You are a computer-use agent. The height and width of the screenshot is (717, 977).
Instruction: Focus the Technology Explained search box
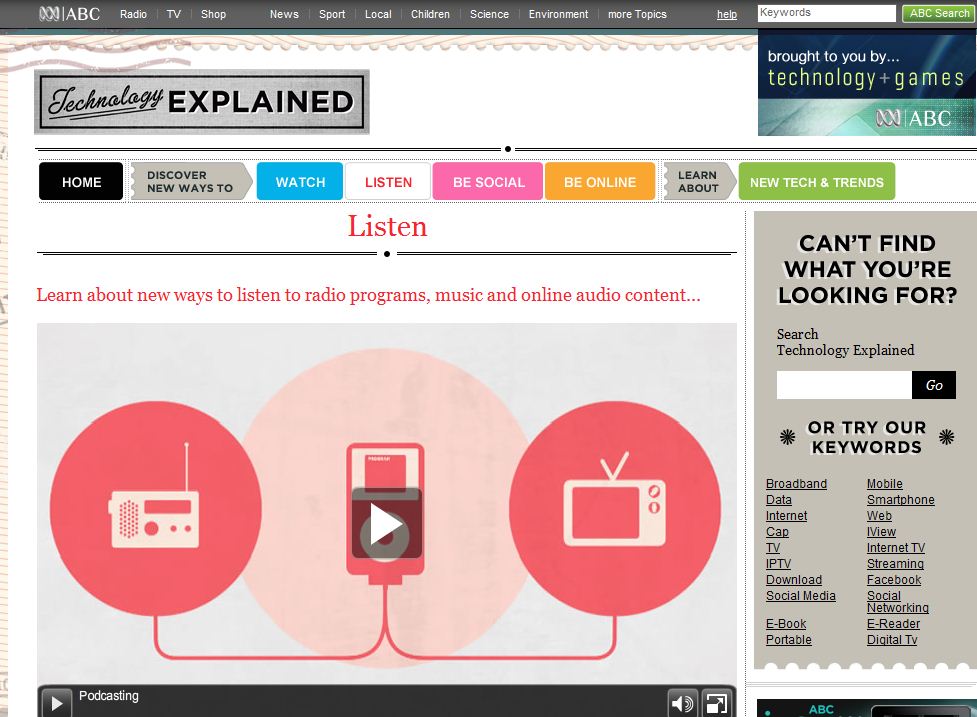(844, 385)
